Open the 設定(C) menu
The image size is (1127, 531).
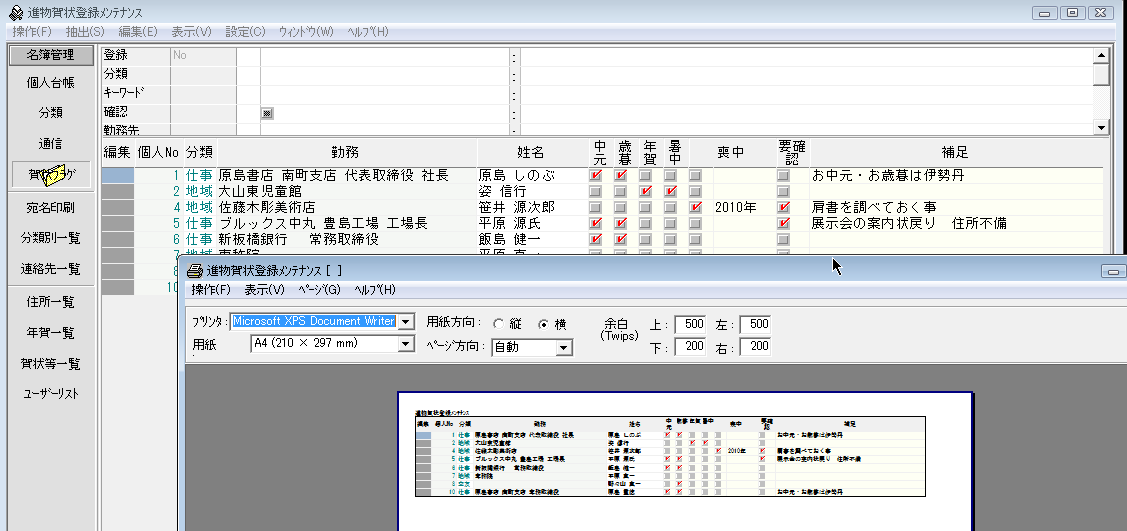(x=245, y=32)
